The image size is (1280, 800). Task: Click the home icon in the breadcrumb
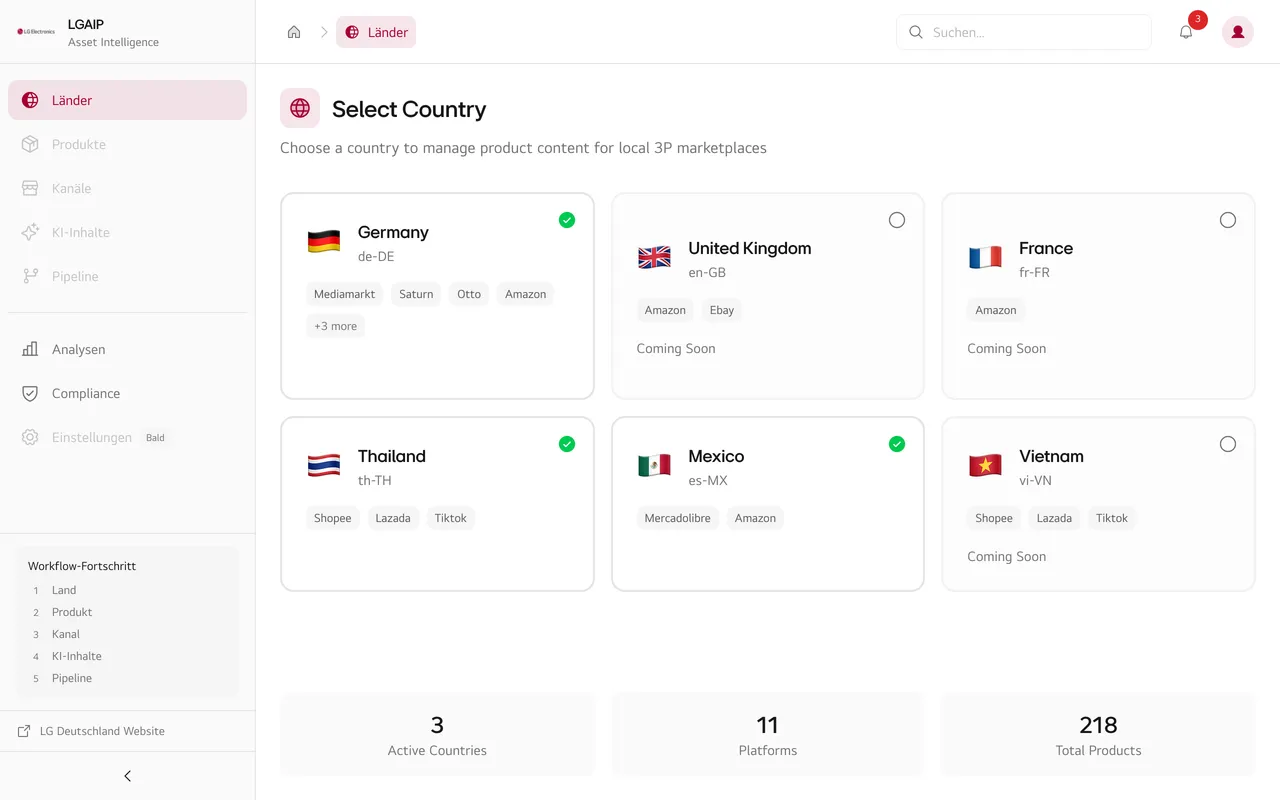pyautogui.click(x=294, y=32)
